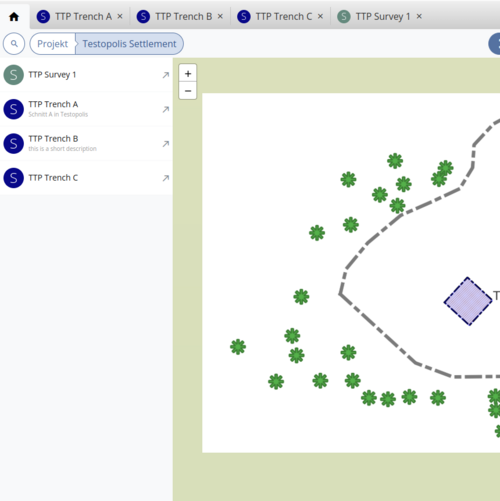This screenshot has height=501, width=500.
Task: Select the TTP Survey 1 list entry
Action: 86,75
